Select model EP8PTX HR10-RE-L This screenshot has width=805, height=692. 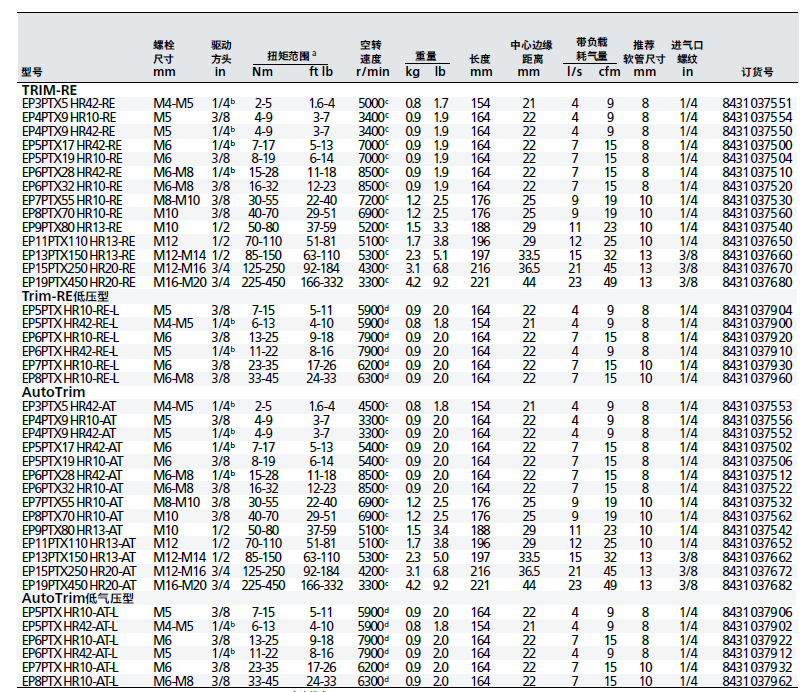pyautogui.click(x=70, y=378)
